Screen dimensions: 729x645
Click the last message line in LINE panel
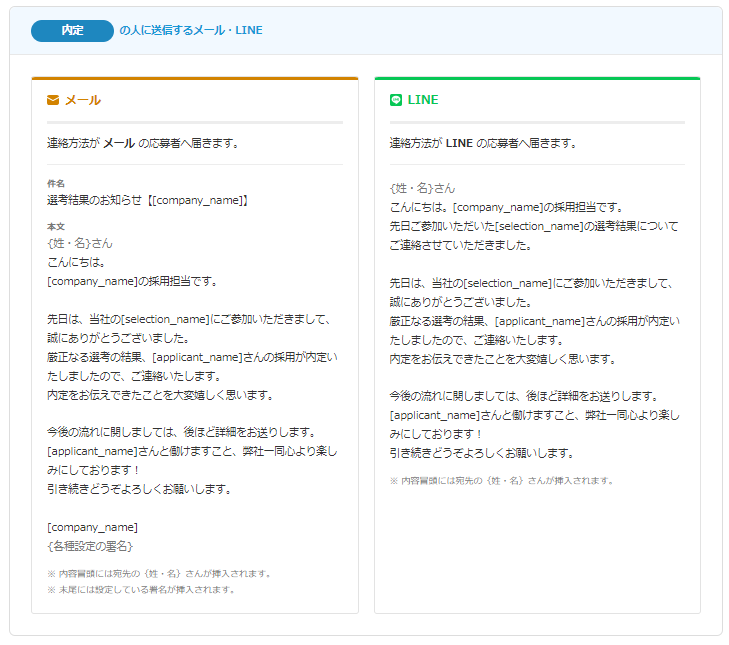click(x=480, y=452)
